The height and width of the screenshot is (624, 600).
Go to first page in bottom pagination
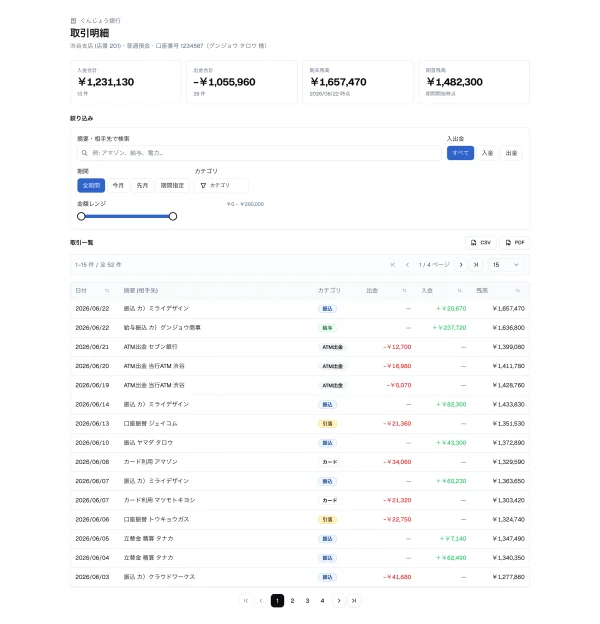pyautogui.click(x=246, y=601)
